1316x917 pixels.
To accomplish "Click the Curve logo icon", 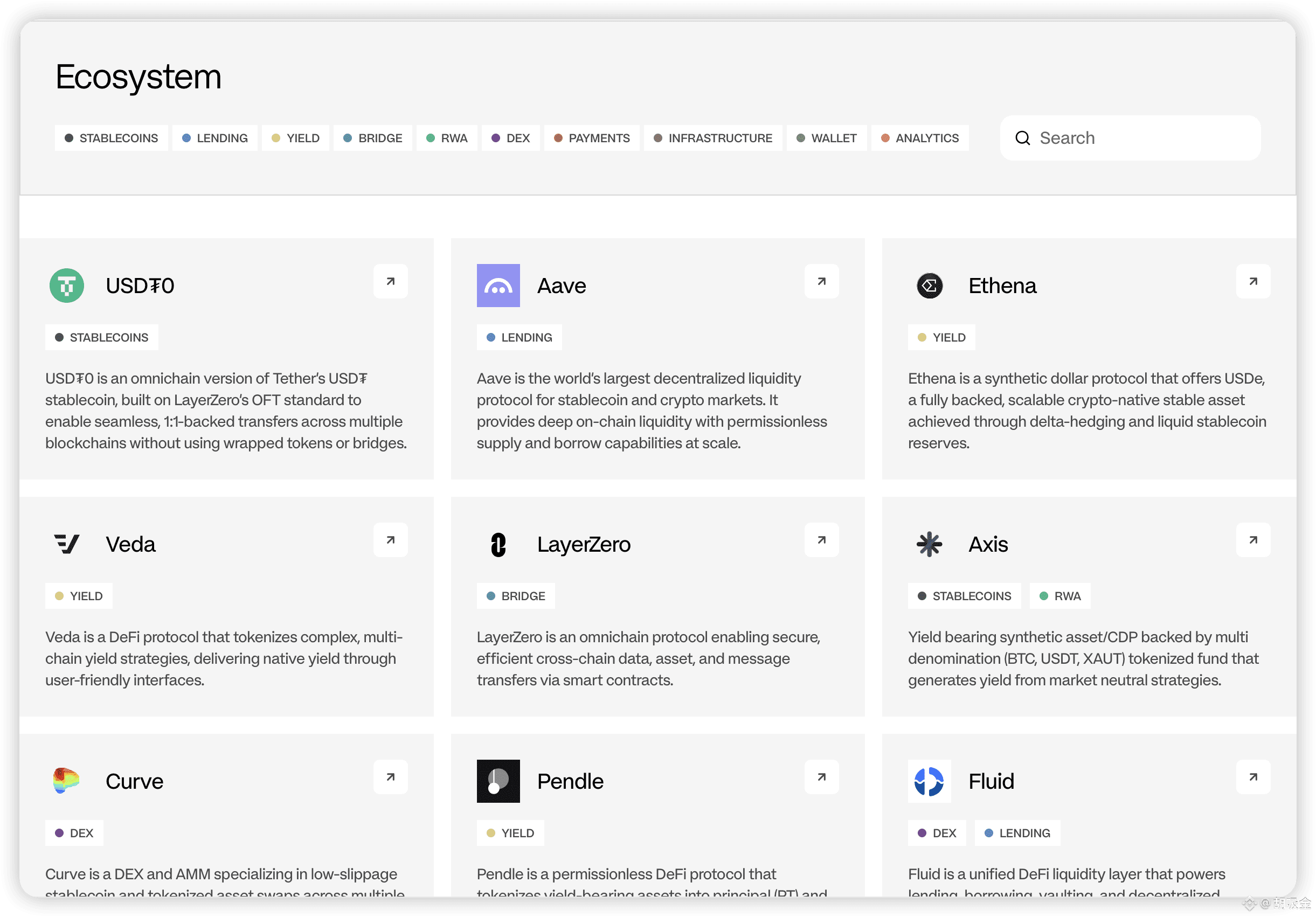I will (66, 781).
